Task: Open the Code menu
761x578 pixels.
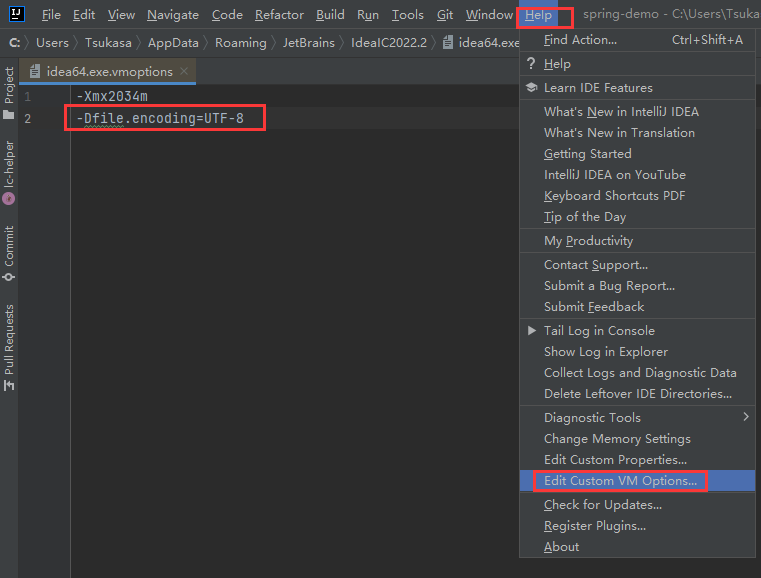Action: coord(227,15)
